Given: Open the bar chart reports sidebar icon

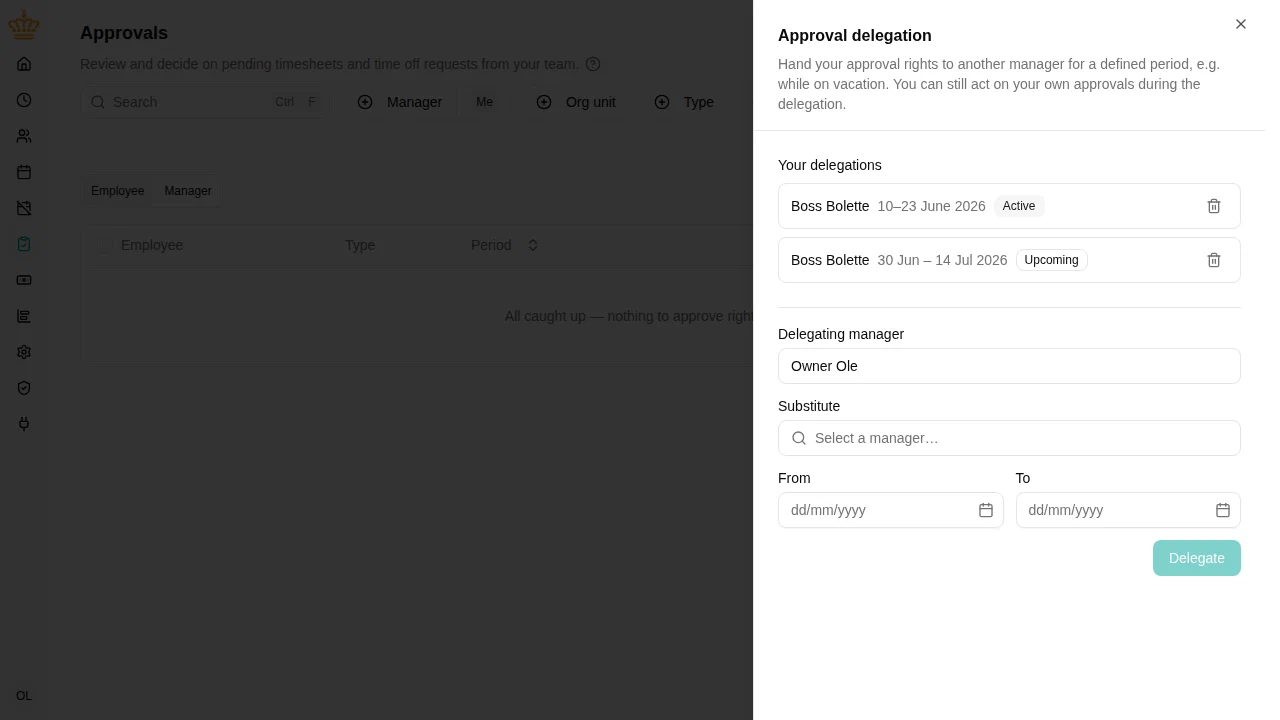Looking at the screenshot, I should [x=24, y=316].
